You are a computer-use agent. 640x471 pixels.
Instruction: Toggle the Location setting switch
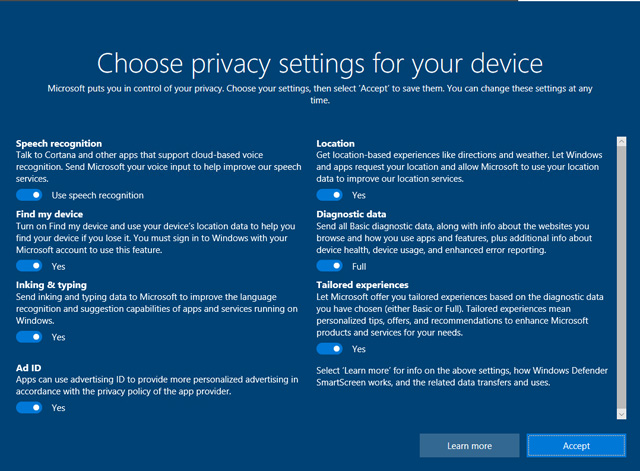tap(329, 195)
